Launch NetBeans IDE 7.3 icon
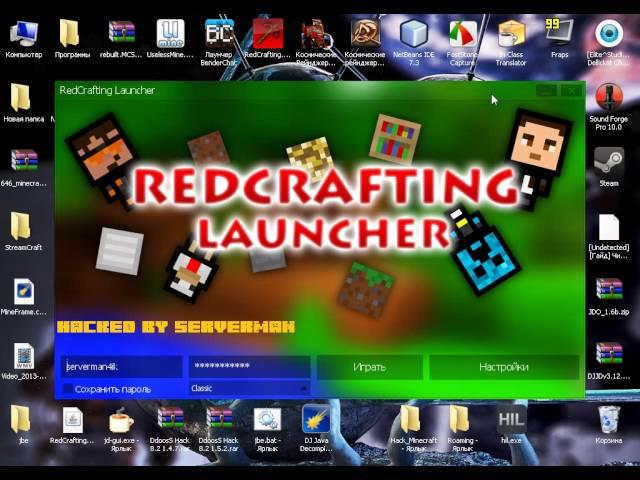 [413, 33]
